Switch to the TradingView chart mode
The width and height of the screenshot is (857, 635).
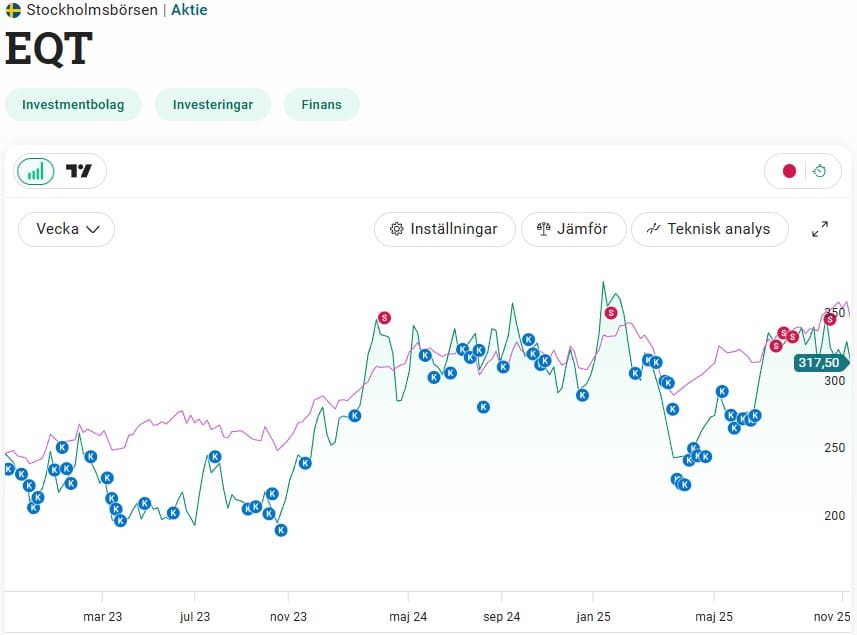click(79, 171)
